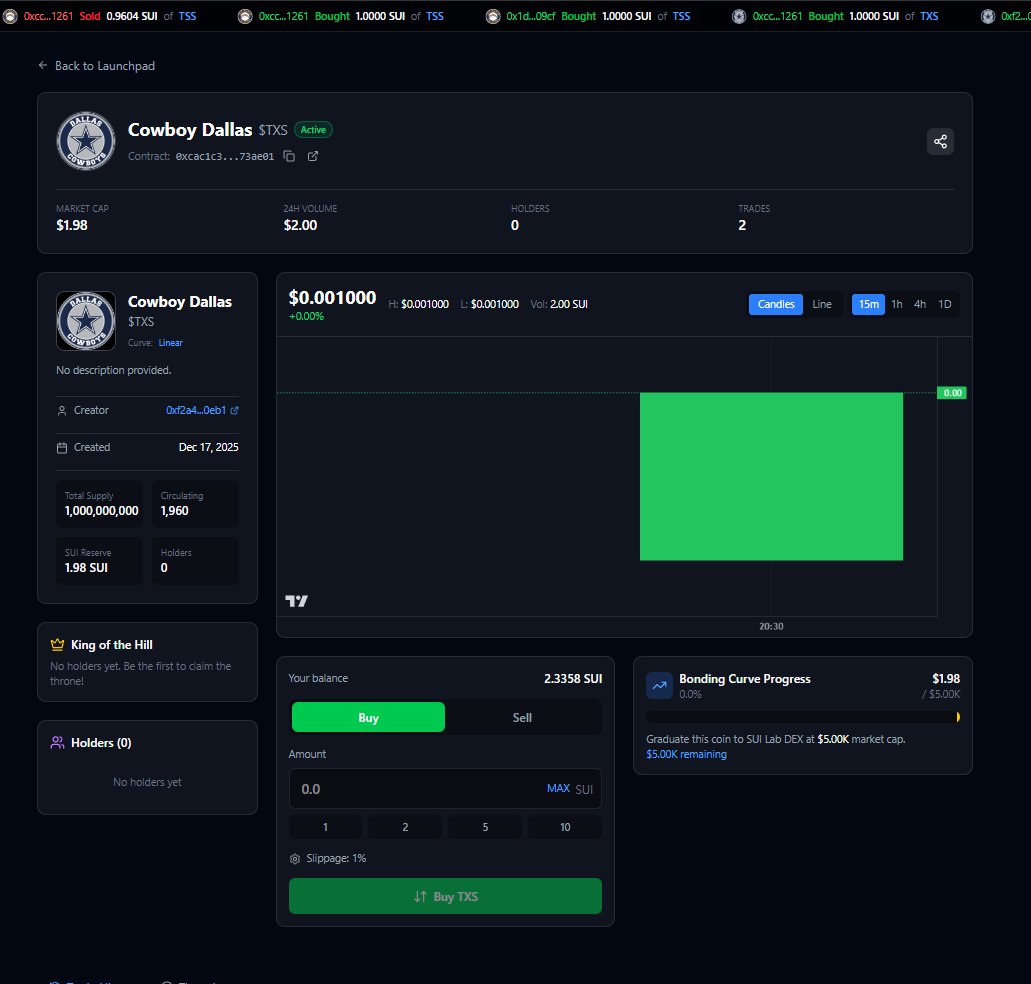Click 0x1d...09cf address in ticker
This screenshot has width=1031, height=984.
[531, 16]
